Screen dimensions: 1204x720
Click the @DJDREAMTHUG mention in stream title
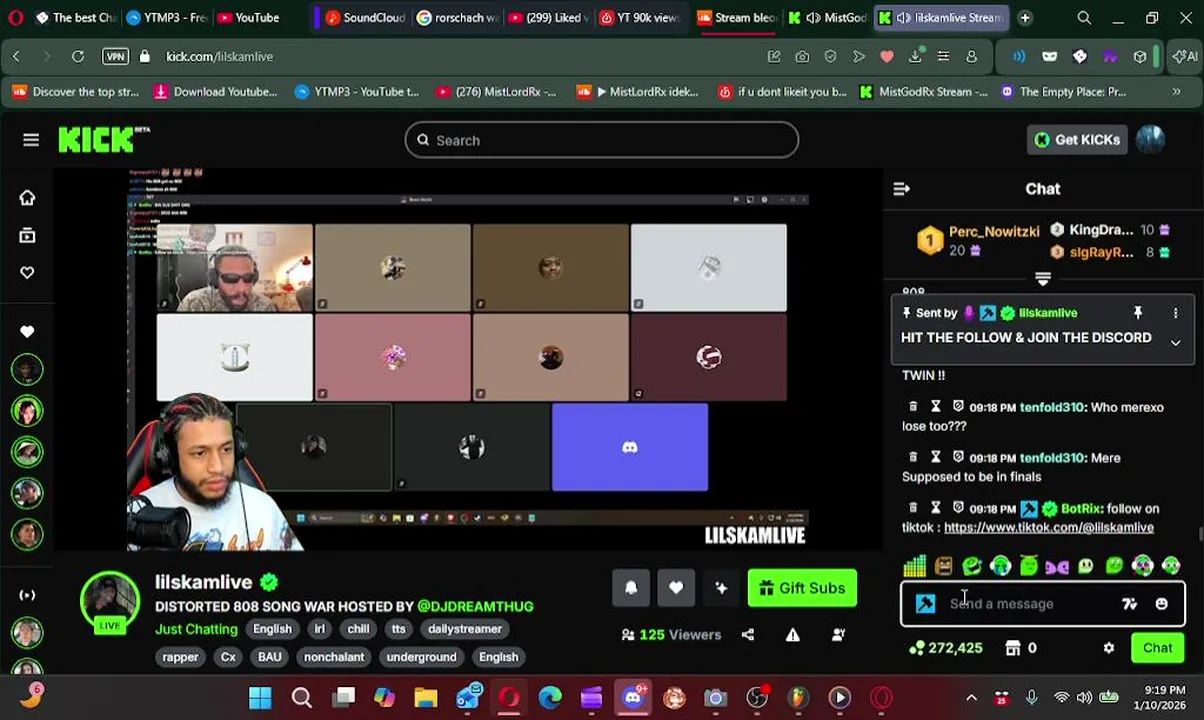[x=475, y=606]
